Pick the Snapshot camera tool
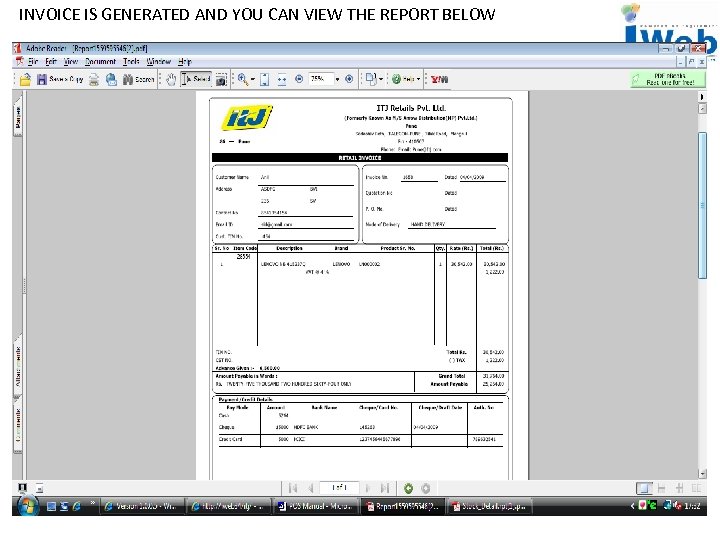 pyautogui.click(x=221, y=79)
